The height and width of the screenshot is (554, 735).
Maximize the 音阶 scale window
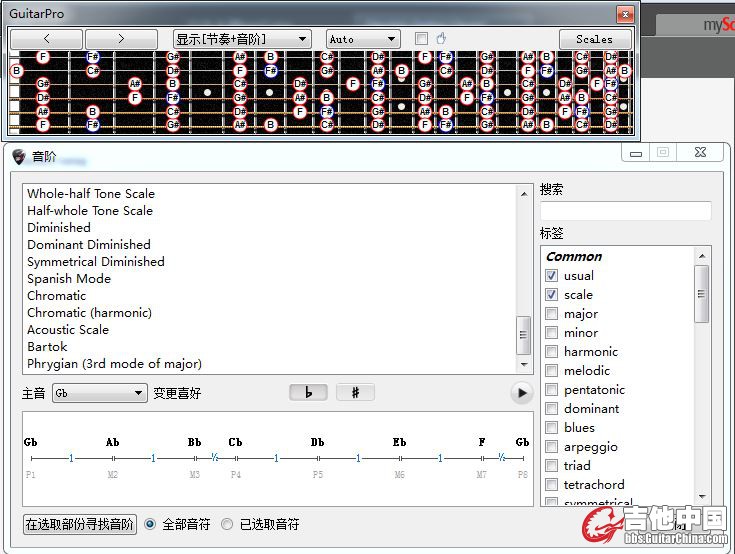tap(663, 152)
